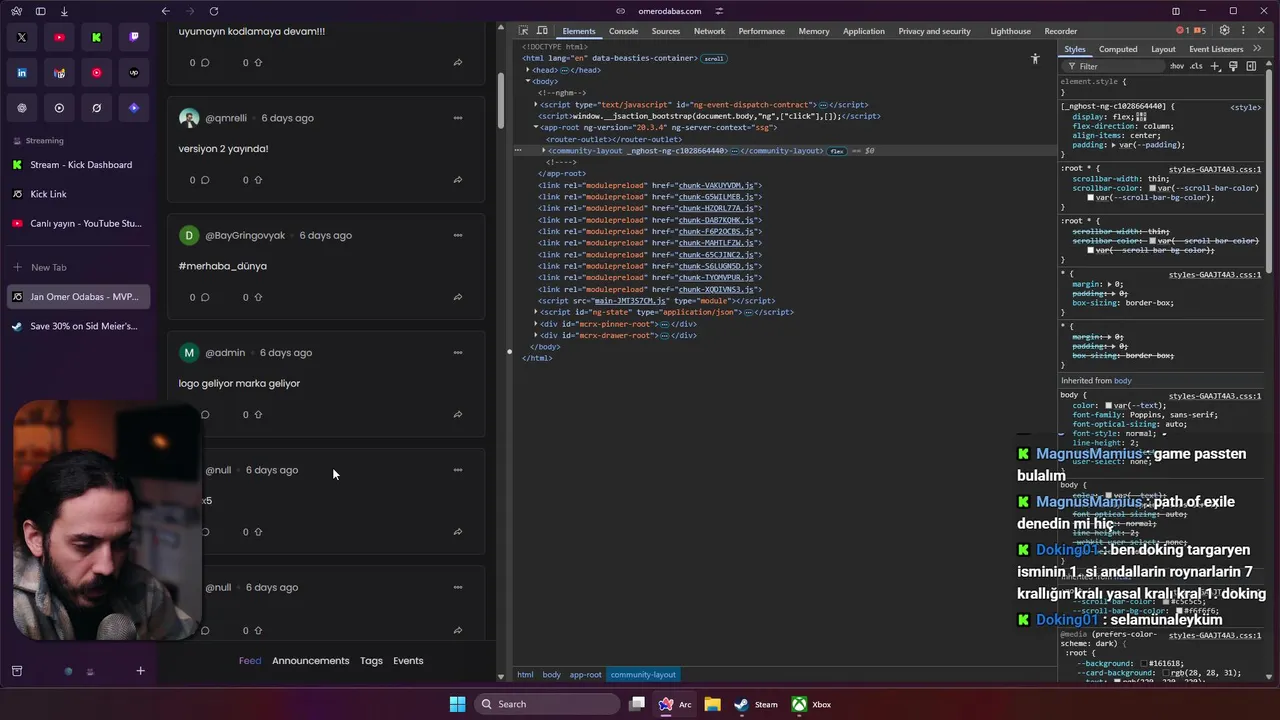
Task: Open the Announcements page link
Action: click(x=311, y=661)
